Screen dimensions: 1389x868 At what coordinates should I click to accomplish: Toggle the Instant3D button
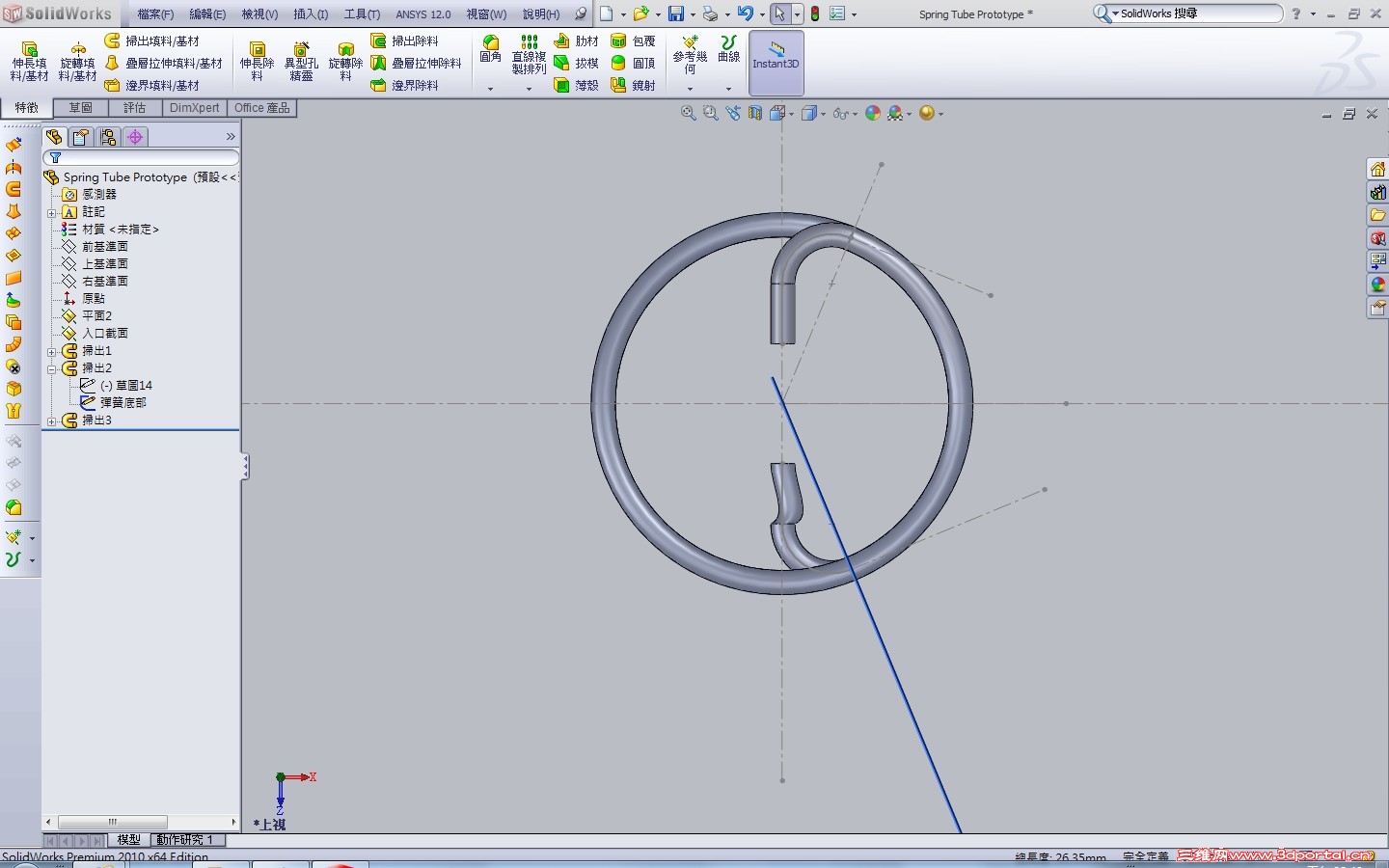[x=776, y=63]
